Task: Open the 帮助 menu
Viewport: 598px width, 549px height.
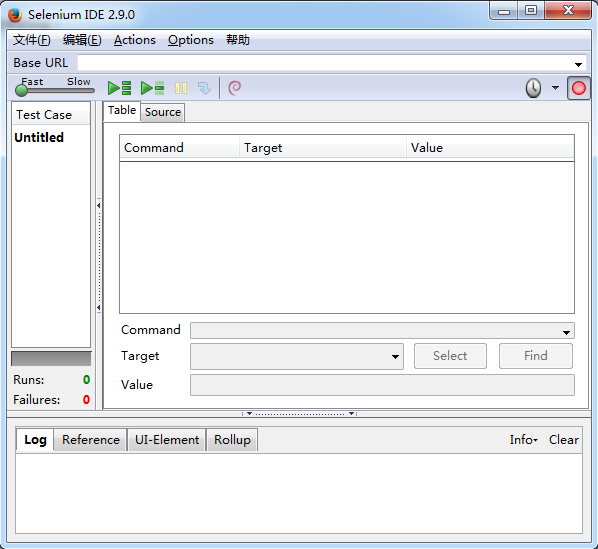Action: 238,40
